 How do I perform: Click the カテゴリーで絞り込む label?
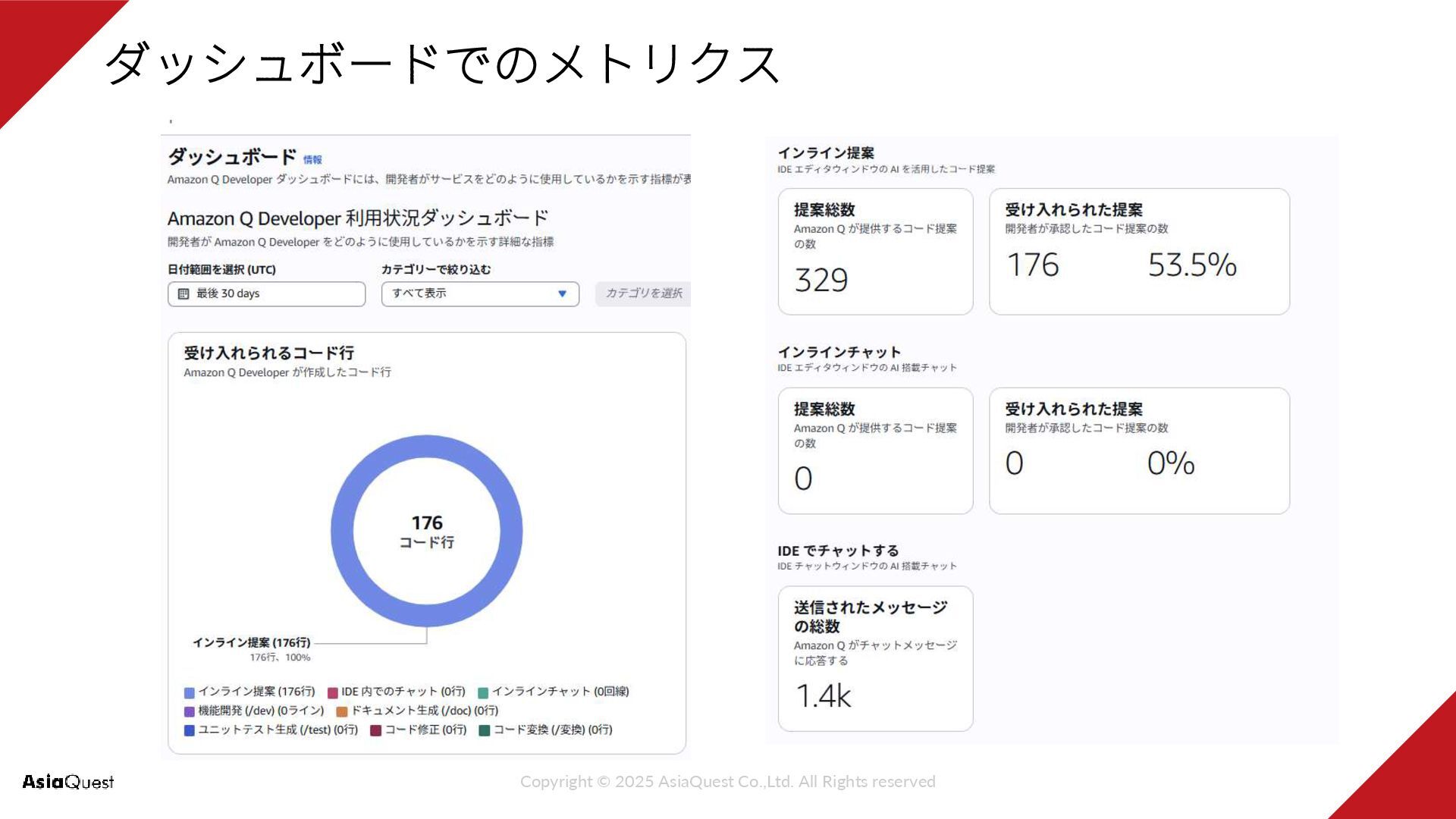(436, 270)
